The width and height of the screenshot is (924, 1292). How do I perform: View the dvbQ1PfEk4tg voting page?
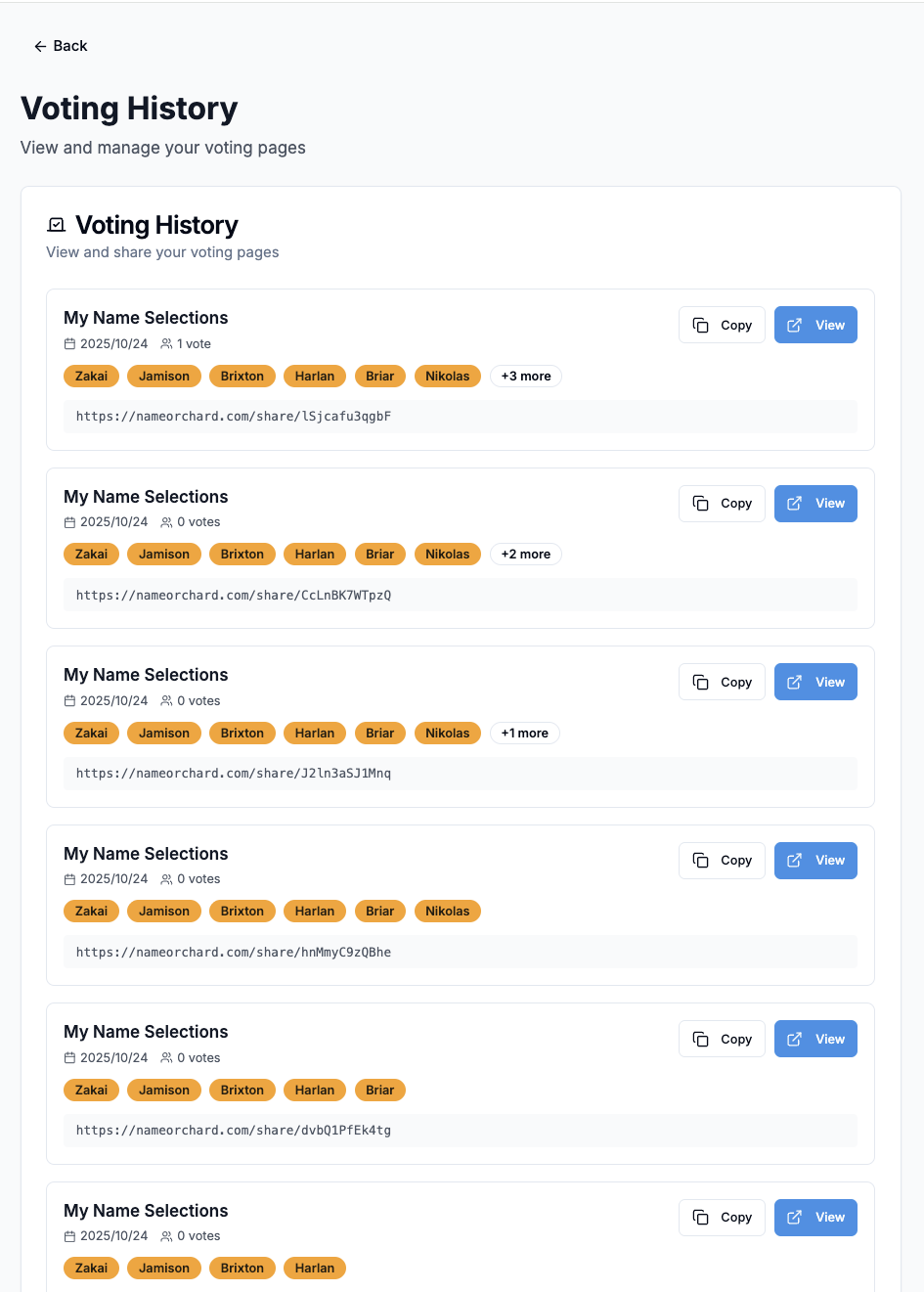coord(815,1039)
